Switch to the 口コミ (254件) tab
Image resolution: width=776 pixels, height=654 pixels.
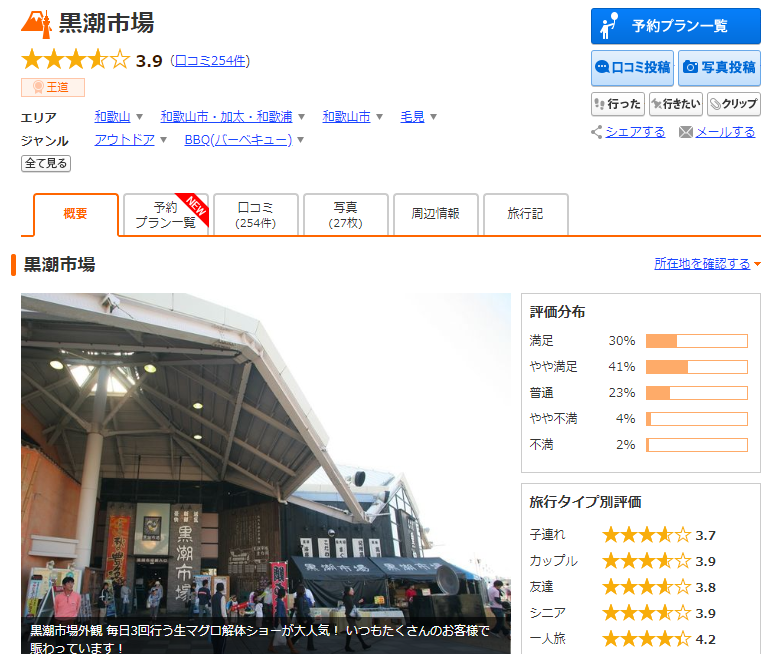tap(255, 215)
